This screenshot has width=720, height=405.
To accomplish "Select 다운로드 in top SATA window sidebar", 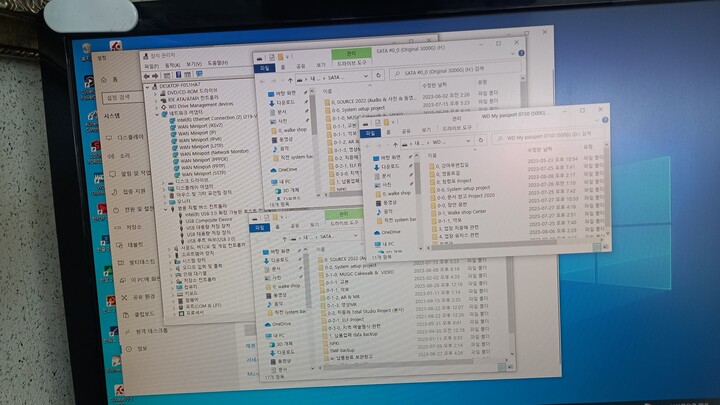I will point(281,102).
